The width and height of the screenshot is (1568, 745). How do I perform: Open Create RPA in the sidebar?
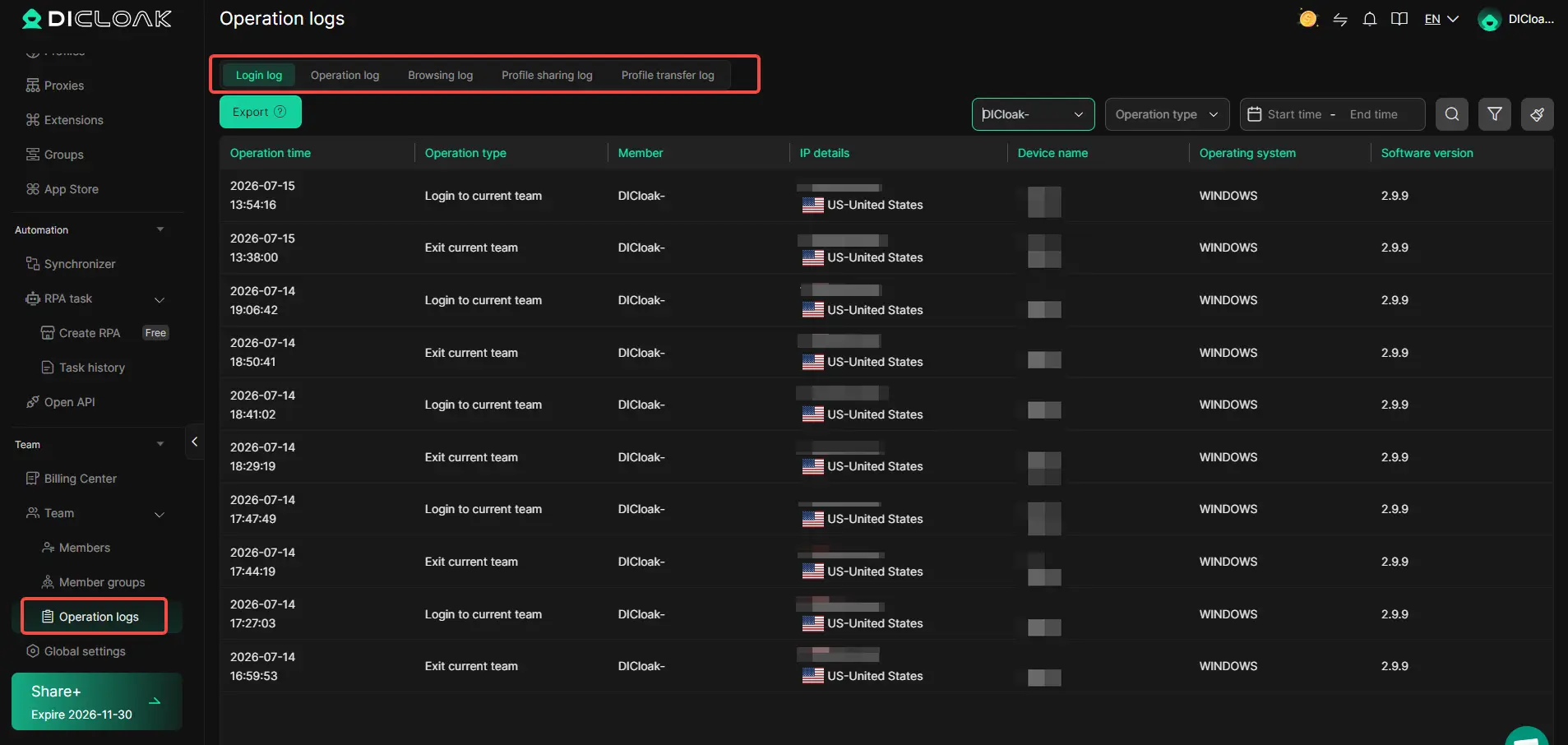[90, 333]
